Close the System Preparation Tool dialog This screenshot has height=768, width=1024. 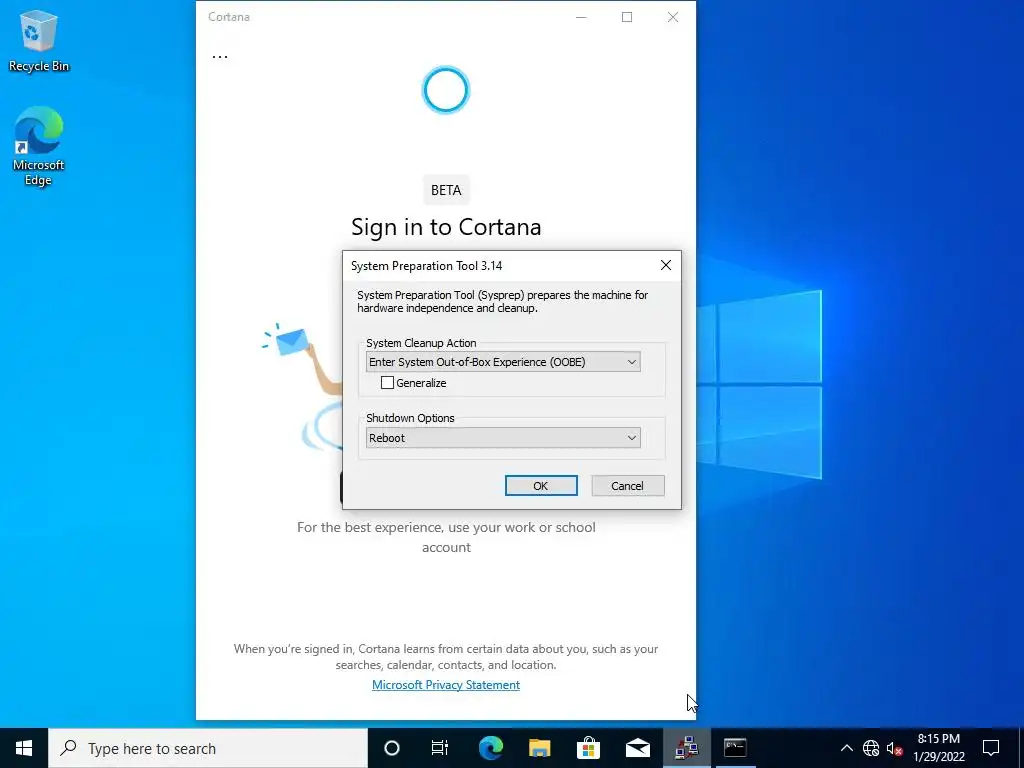pos(665,265)
